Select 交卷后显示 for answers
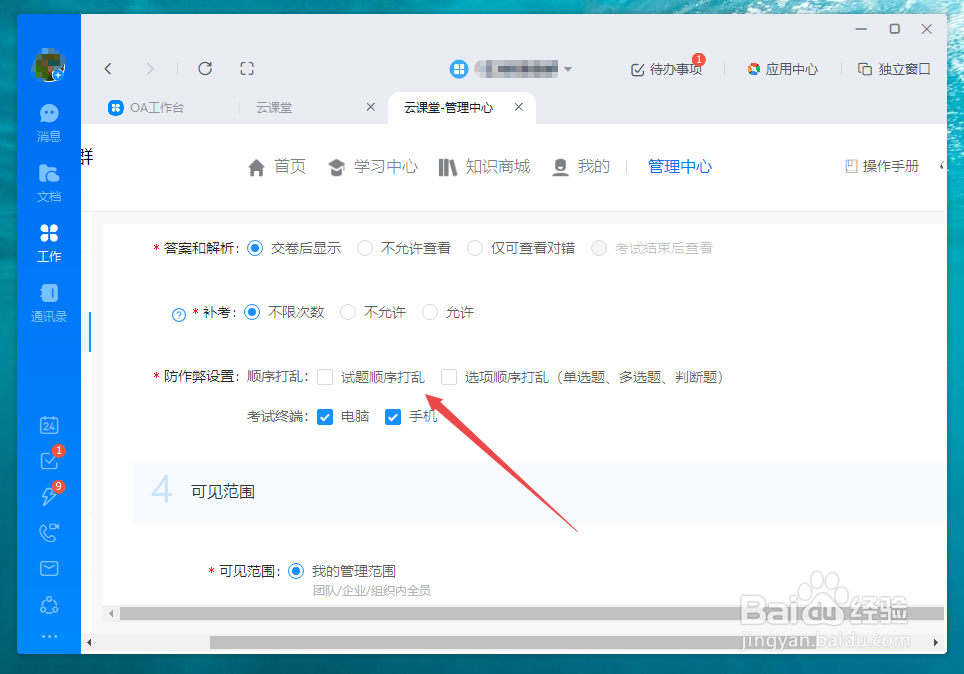 255,248
